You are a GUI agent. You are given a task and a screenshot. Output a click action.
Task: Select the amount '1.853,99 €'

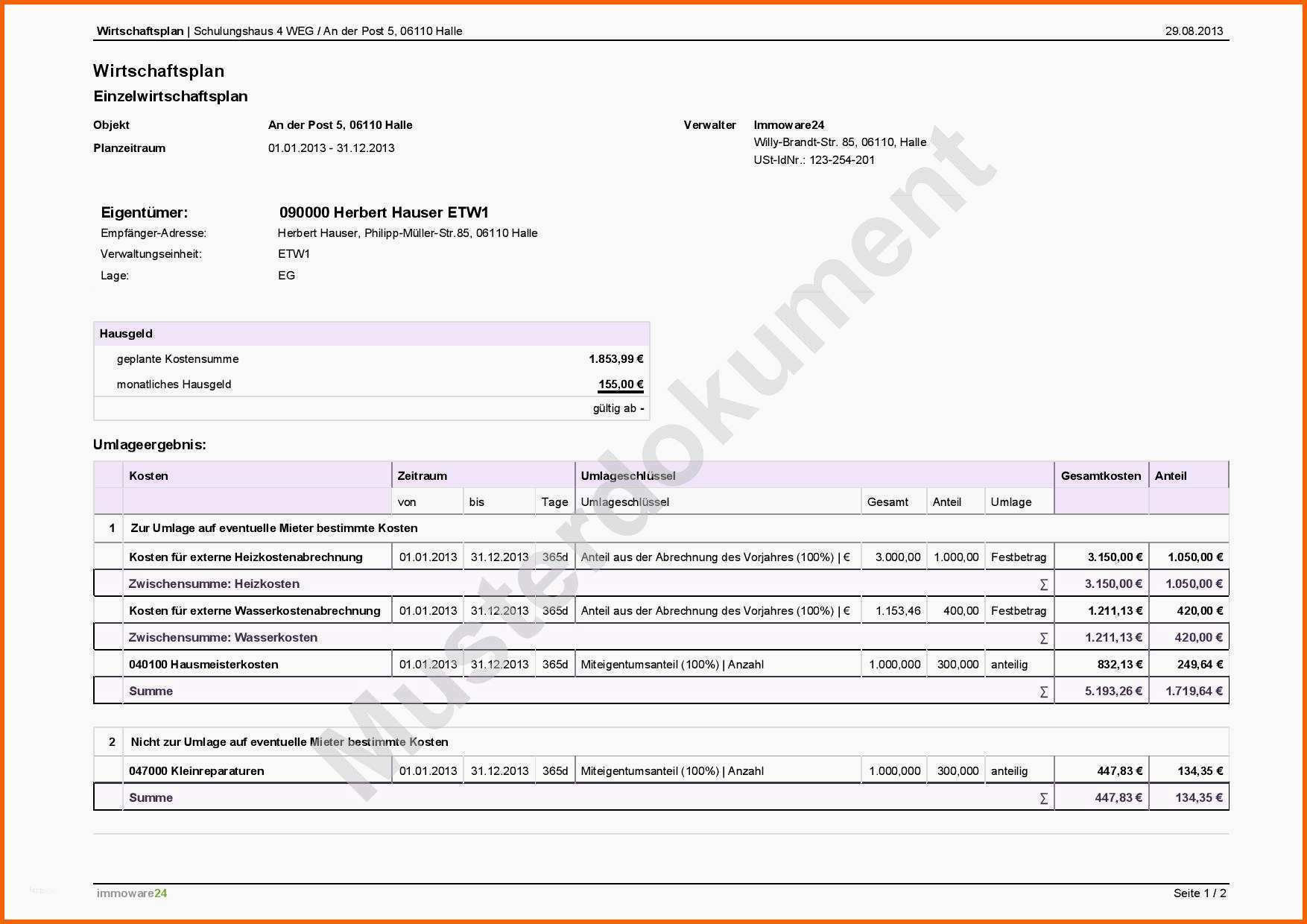pos(616,359)
